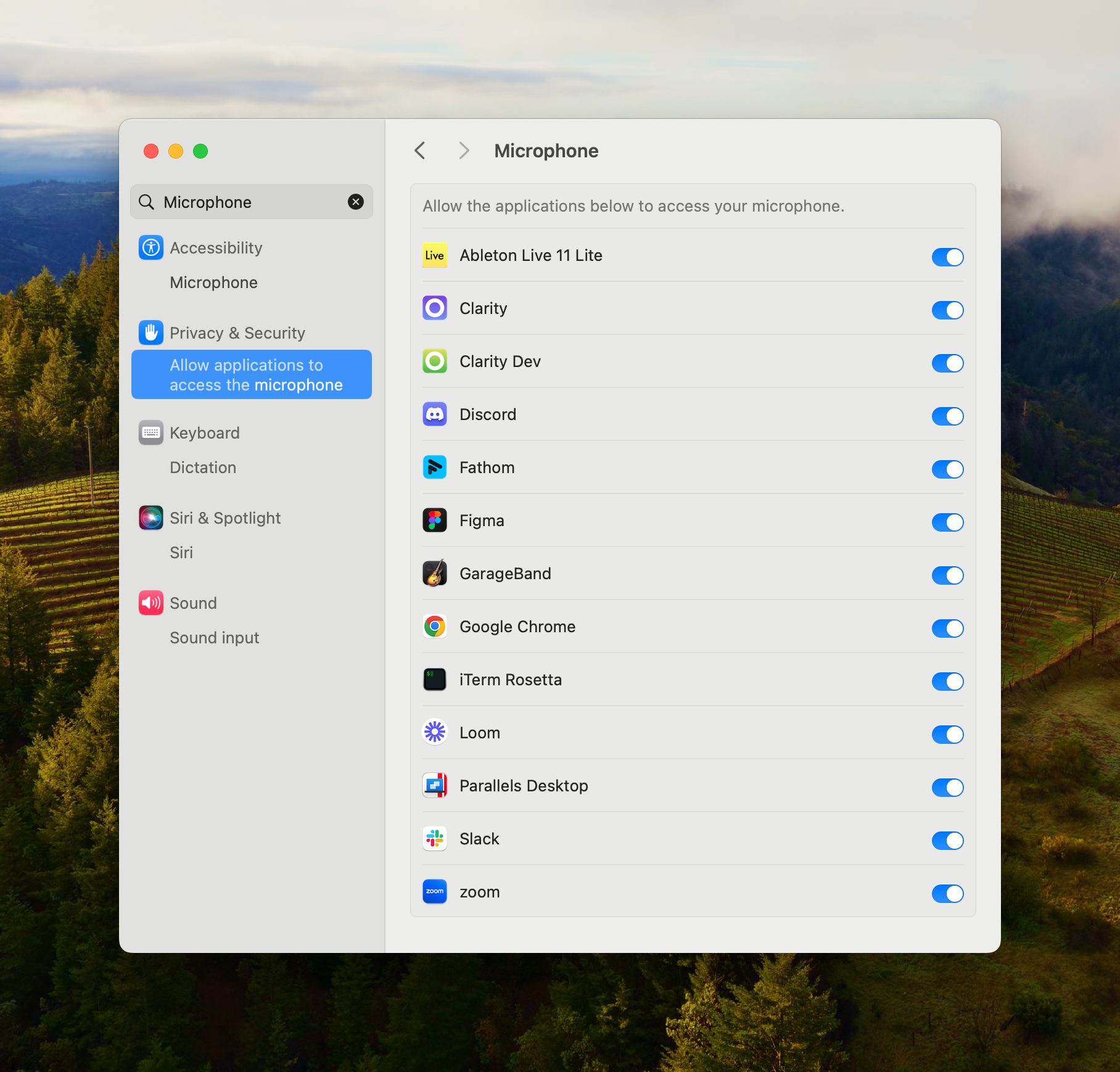Click the Slack app icon

pyautogui.click(x=435, y=839)
